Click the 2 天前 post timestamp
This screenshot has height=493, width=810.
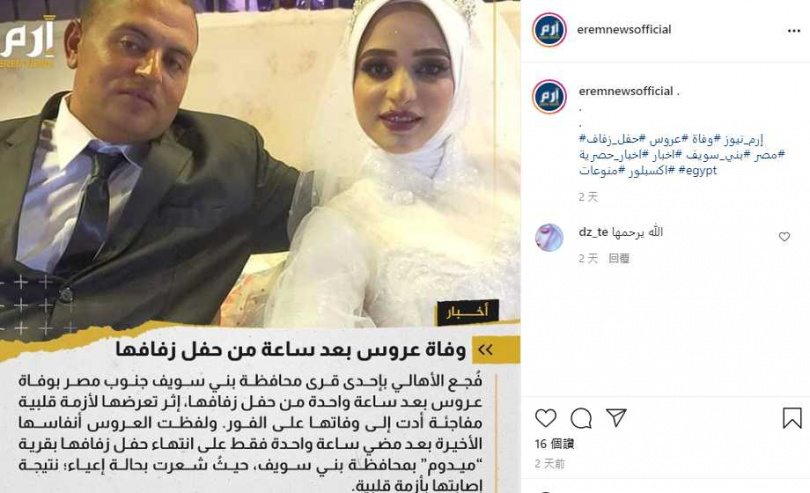point(550,464)
